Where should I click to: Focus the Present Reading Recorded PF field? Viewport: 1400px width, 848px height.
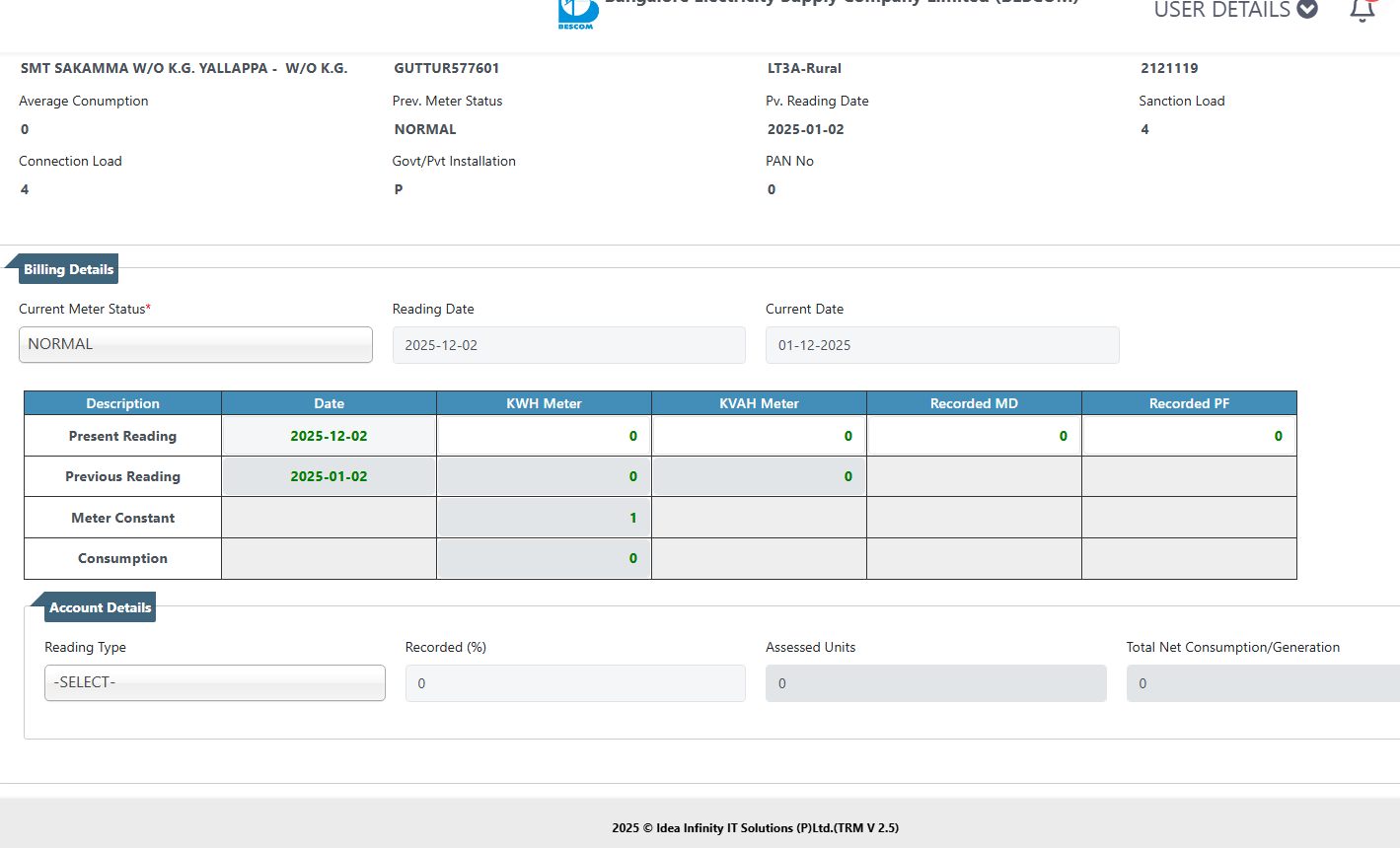[x=1189, y=436]
